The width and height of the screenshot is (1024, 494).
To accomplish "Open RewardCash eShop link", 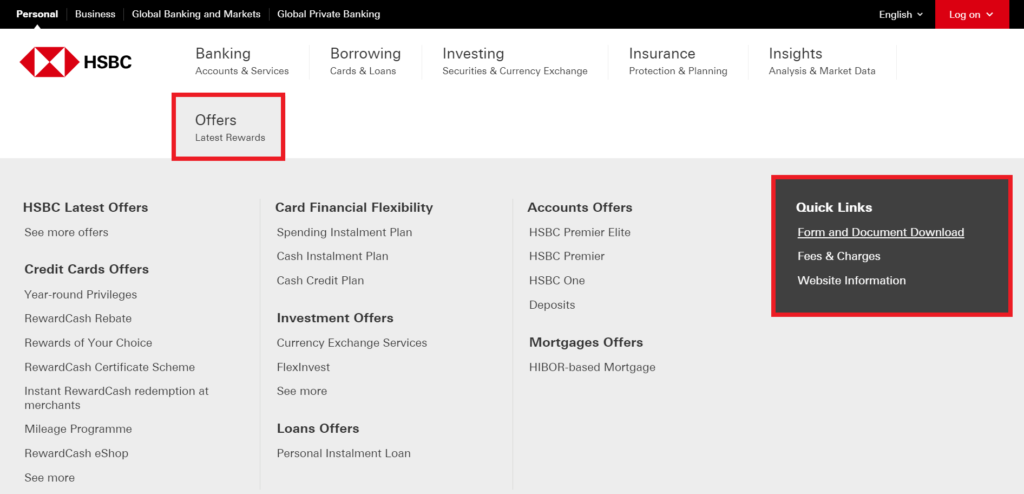I will point(76,453).
